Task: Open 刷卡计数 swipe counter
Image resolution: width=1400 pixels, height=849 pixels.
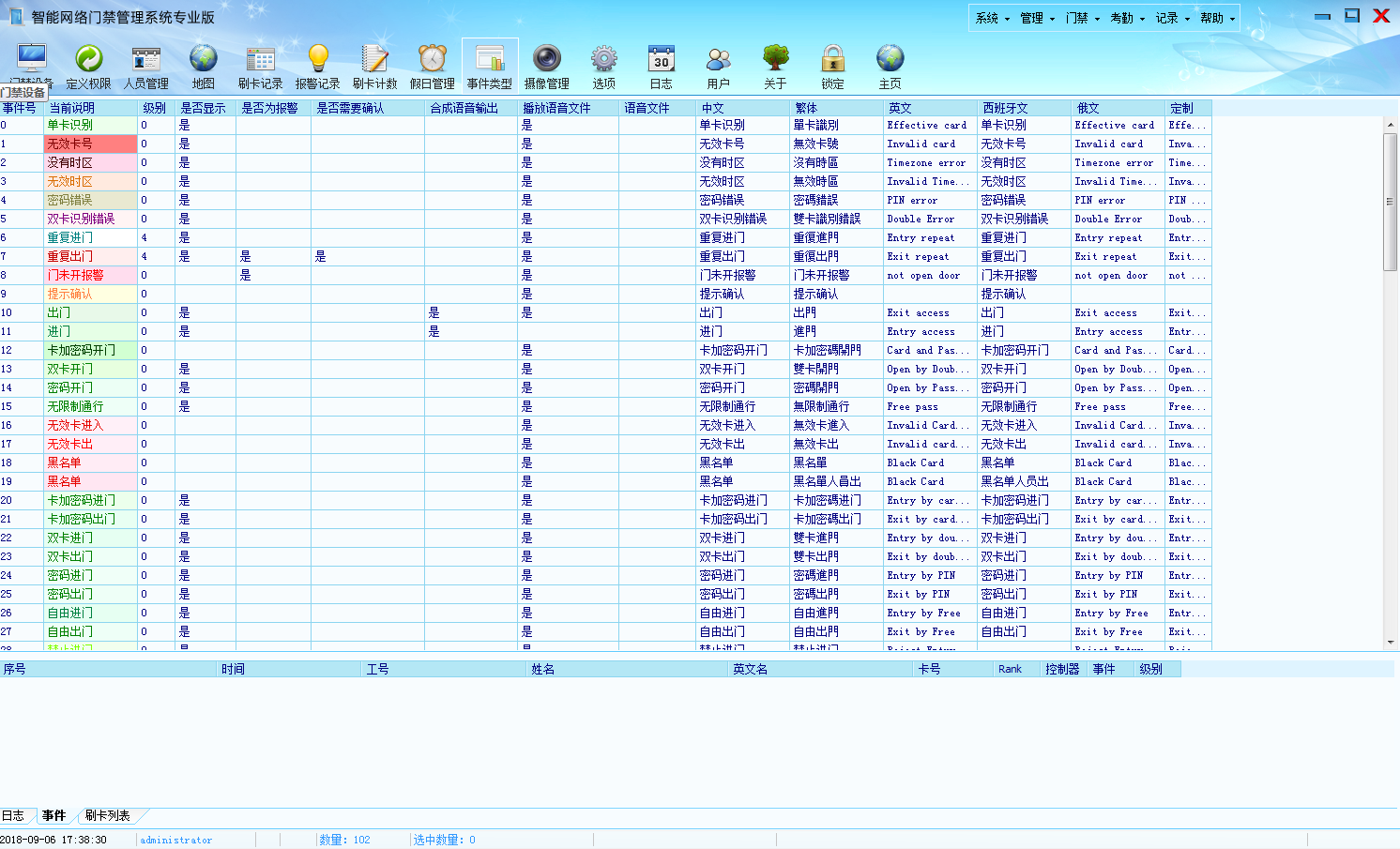Action: pyautogui.click(x=375, y=67)
